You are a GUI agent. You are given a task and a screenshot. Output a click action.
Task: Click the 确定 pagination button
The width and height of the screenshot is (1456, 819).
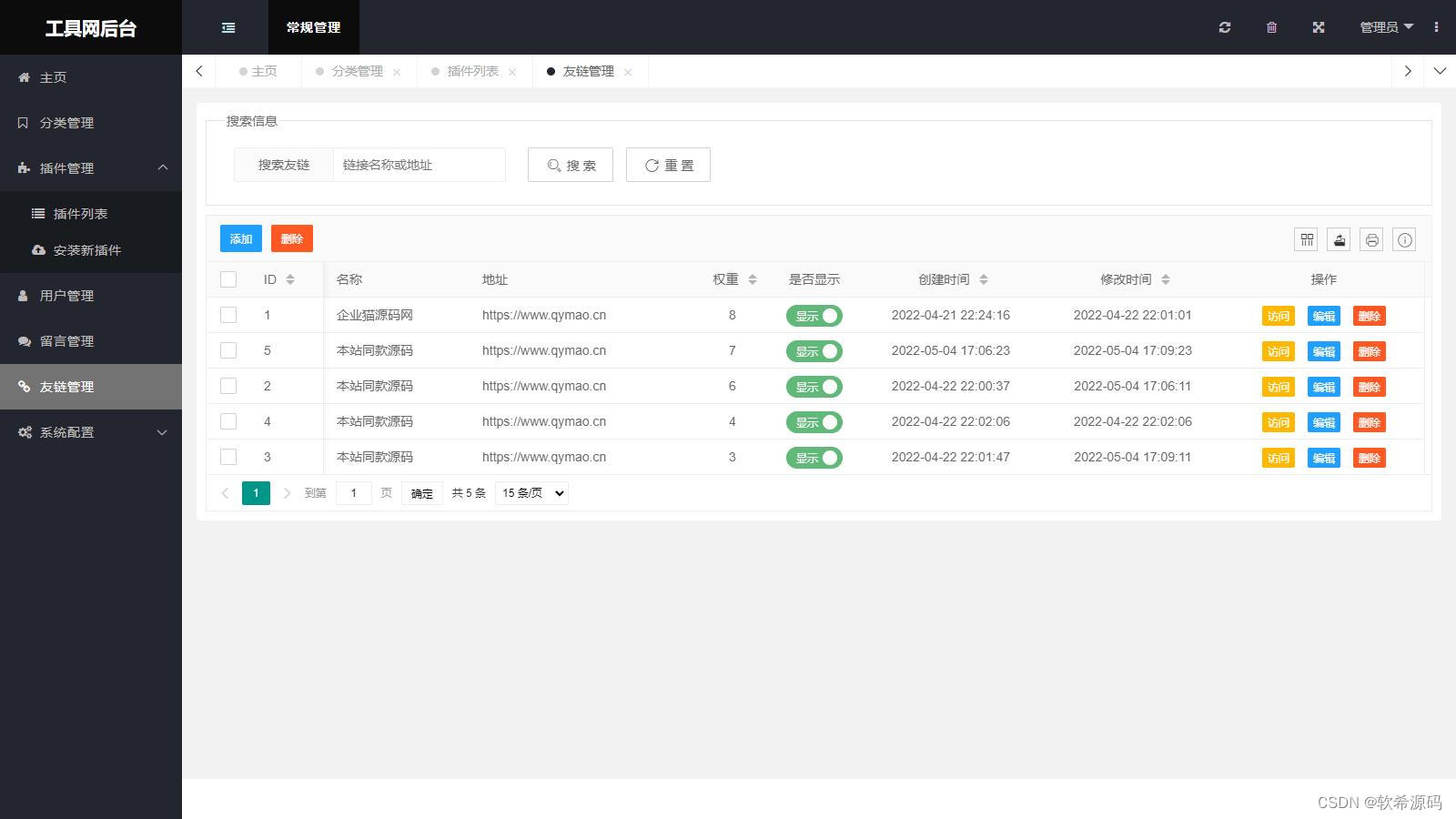[422, 493]
